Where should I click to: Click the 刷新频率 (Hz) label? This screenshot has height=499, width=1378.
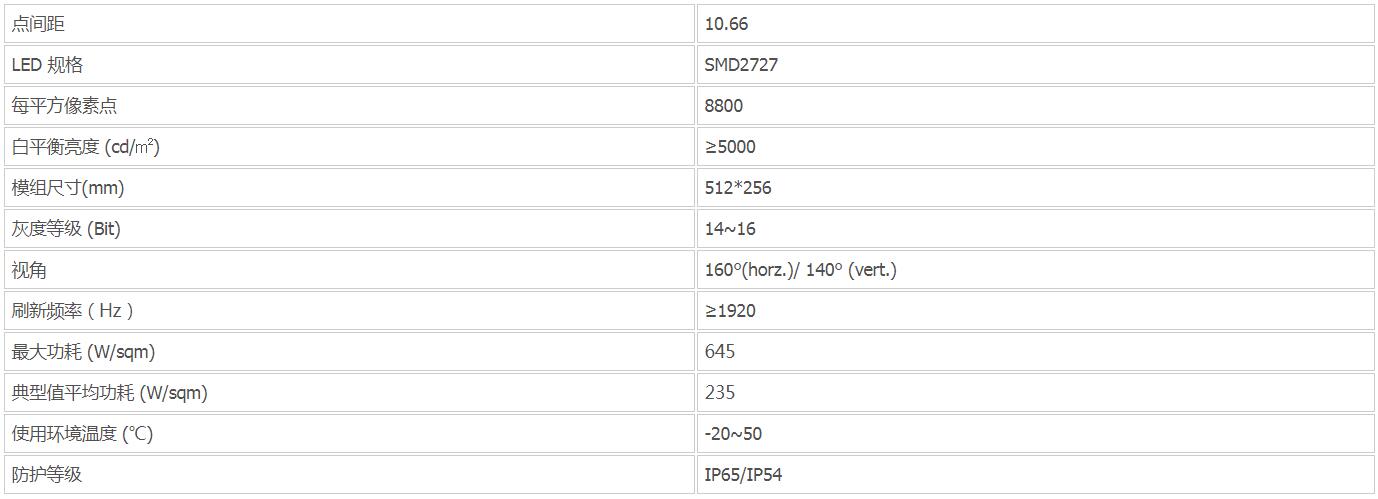tap(72, 311)
